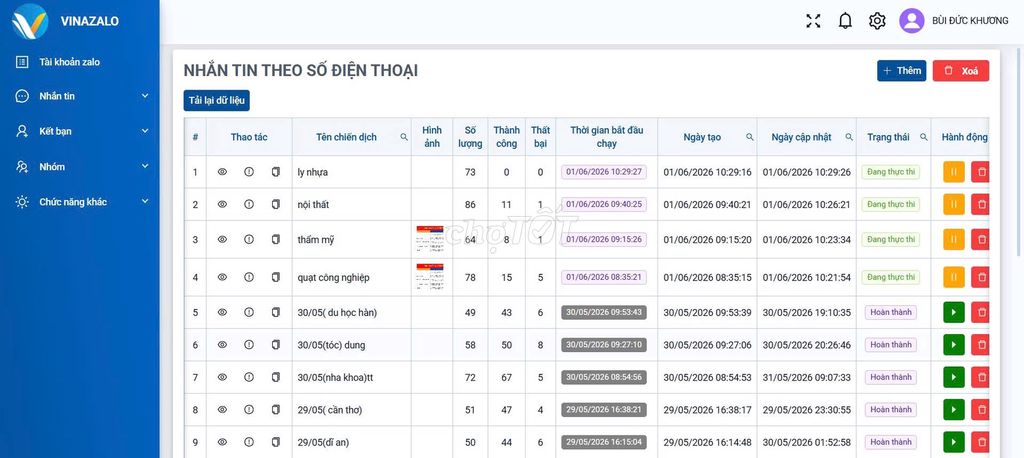
Task: Click the 'Thêm' button
Action: [x=901, y=71]
